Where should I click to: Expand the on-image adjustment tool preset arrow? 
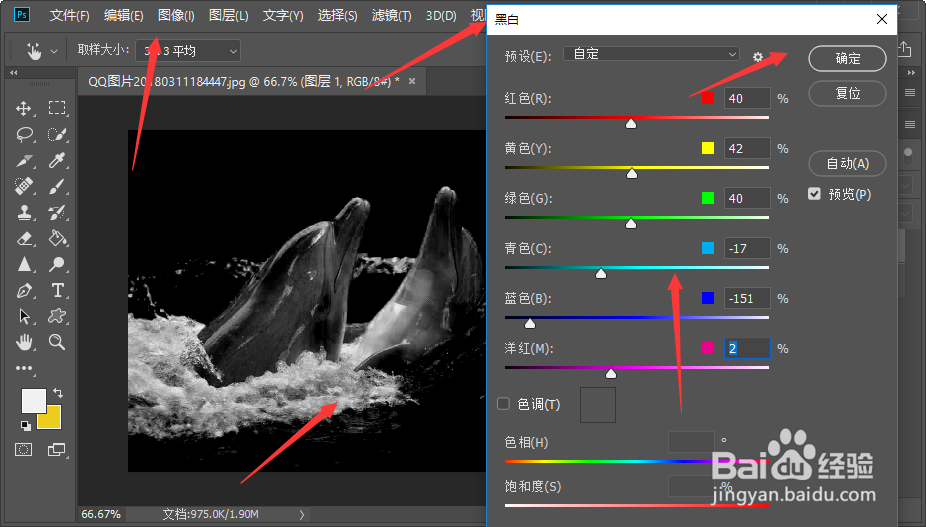point(54,51)
